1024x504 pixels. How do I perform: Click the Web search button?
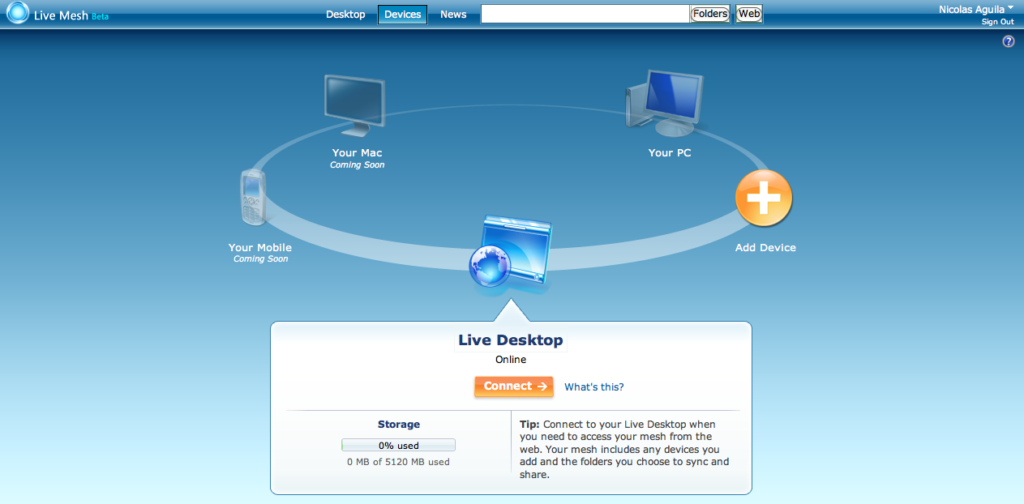[749, 14]
